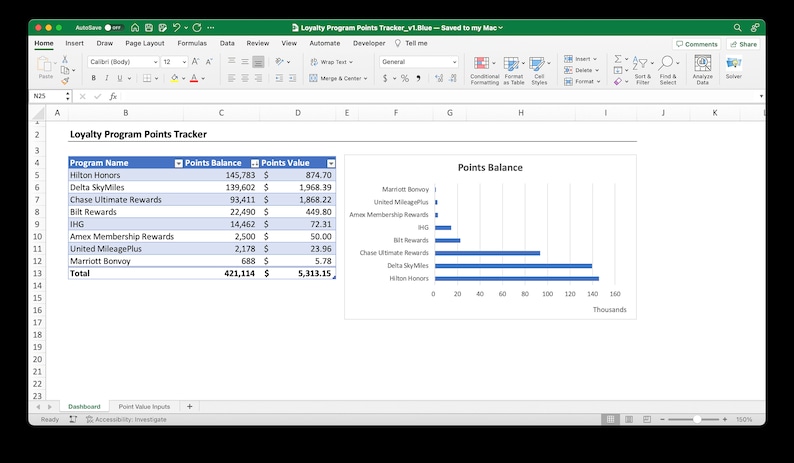Switch to the Point Value Inputs sheet tab
The height and width of the screenshot is (463, 794).
click(144, 406)
